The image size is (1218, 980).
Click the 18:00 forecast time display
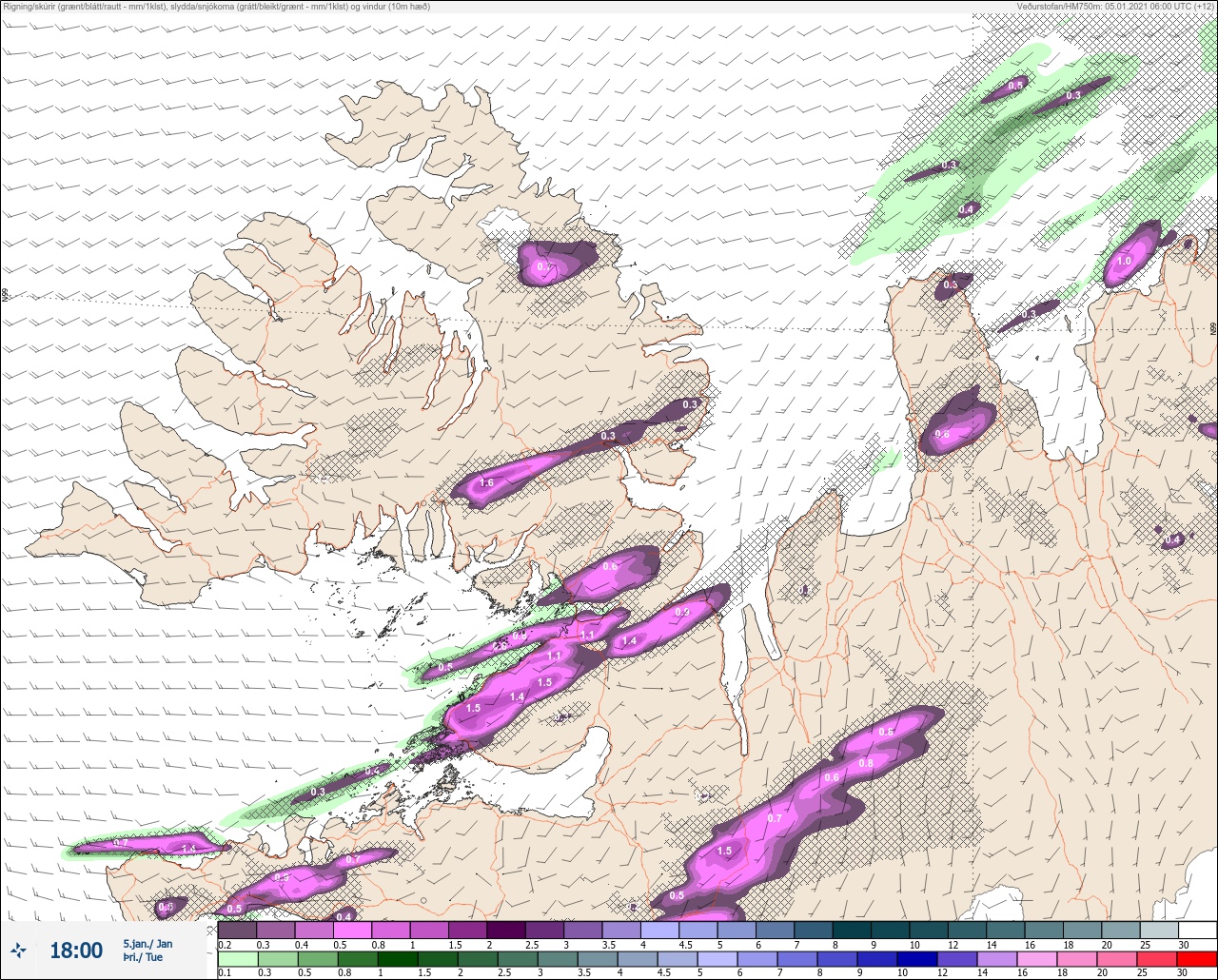point(76,951)
